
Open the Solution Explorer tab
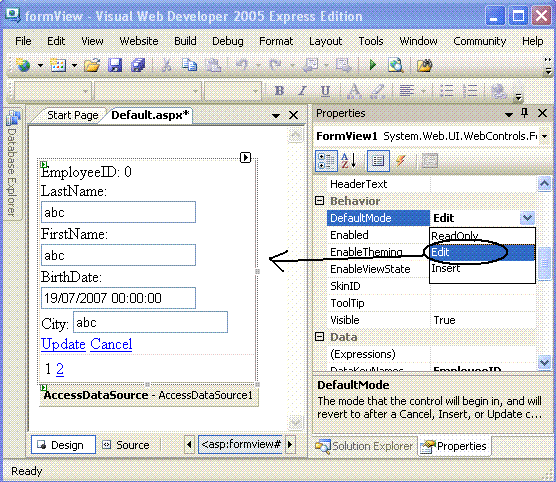[x=364, y=446]
